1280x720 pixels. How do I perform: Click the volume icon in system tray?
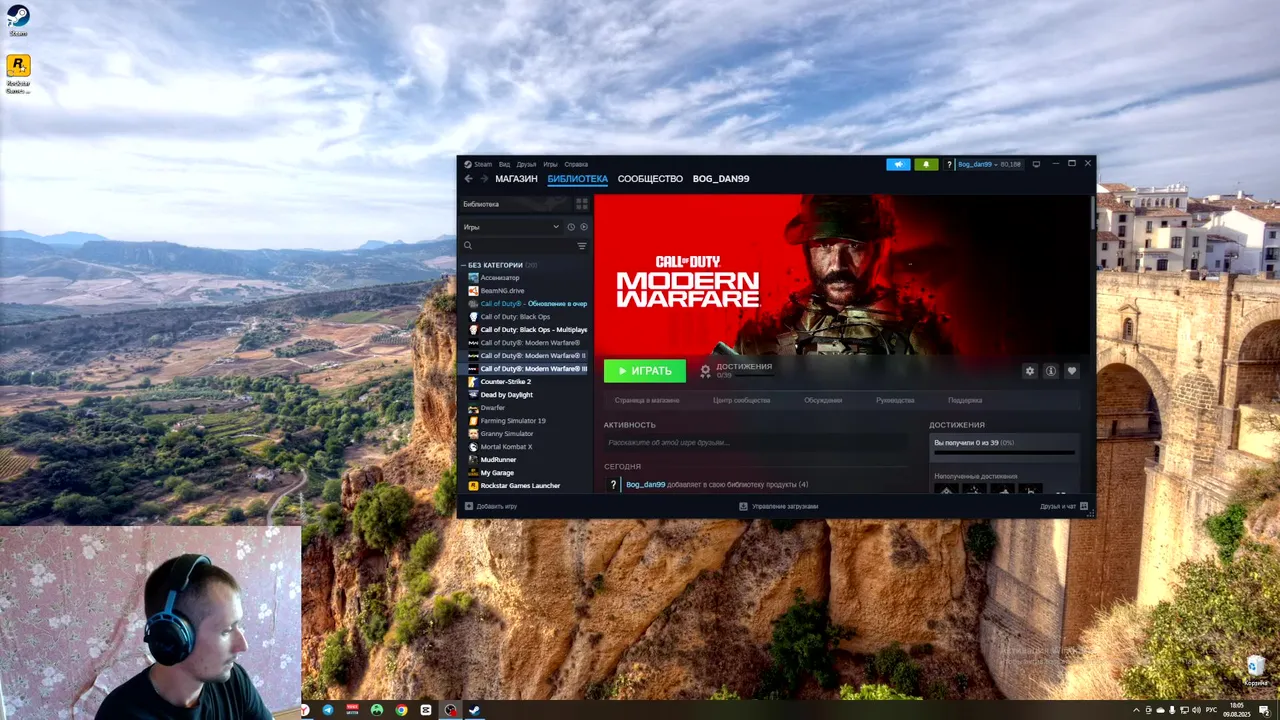pos(1195,710)
